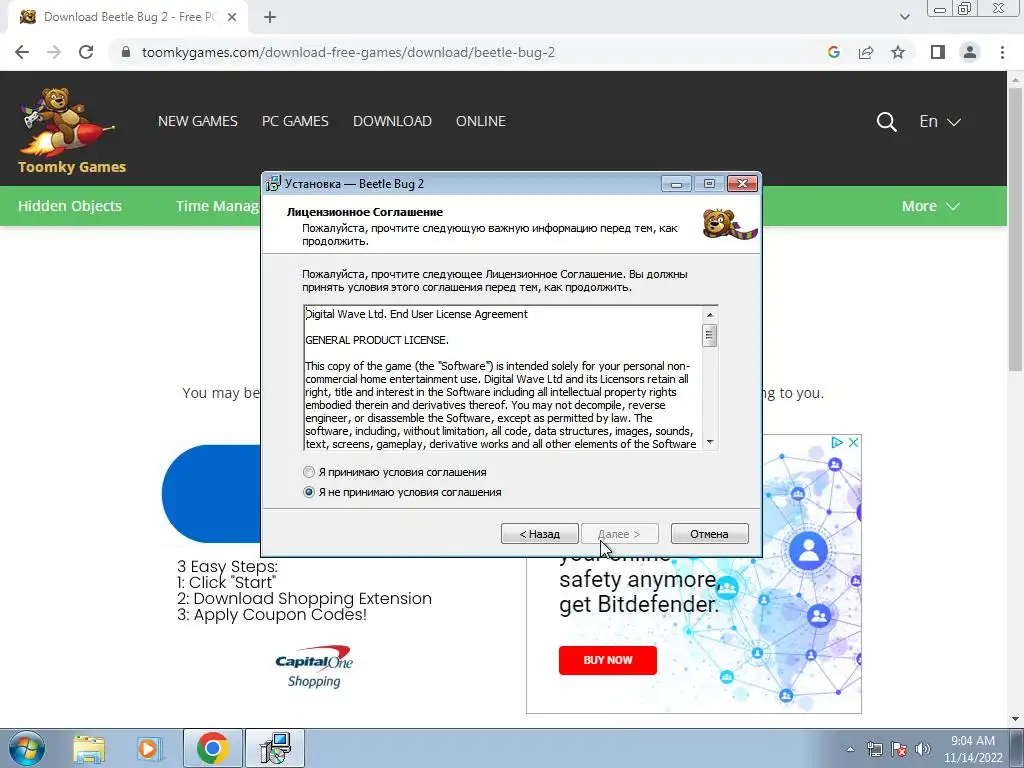Image resolution: width=1024 pixels, height=768 pixels.
Task: Click the browser forward arrow
Action: (x=54, y=52)
